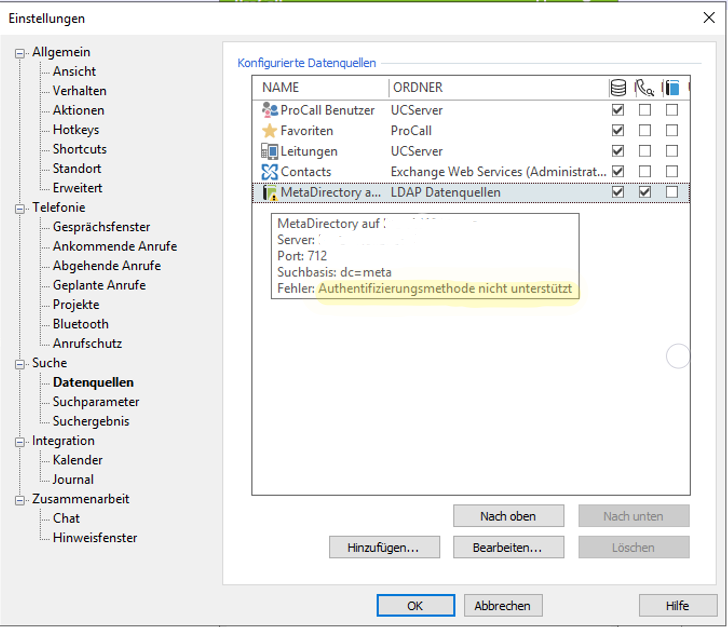Close the Einstellungen dialog window
Screen dimensions: 728x627
coord(709,17)
